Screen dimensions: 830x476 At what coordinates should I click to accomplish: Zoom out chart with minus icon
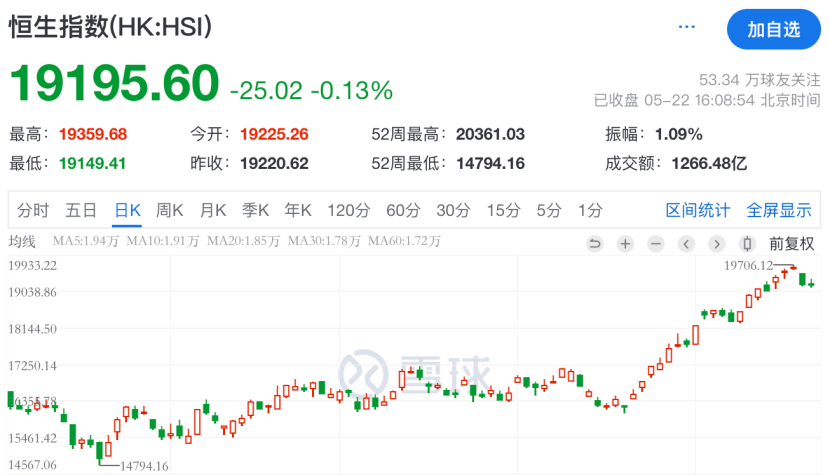pos(655,244)
